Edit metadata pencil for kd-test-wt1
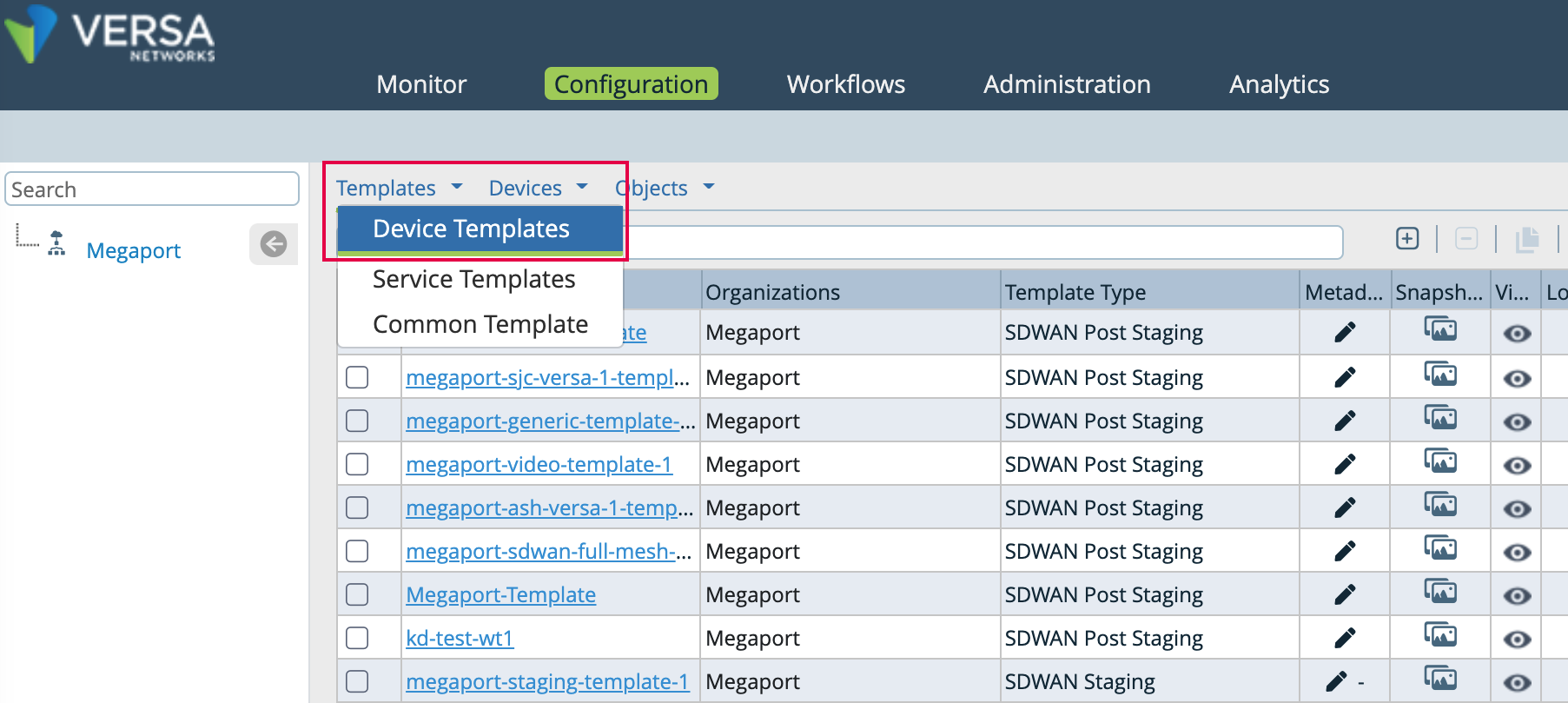This screenshot has height=703, width=1568. point(1345,638)
